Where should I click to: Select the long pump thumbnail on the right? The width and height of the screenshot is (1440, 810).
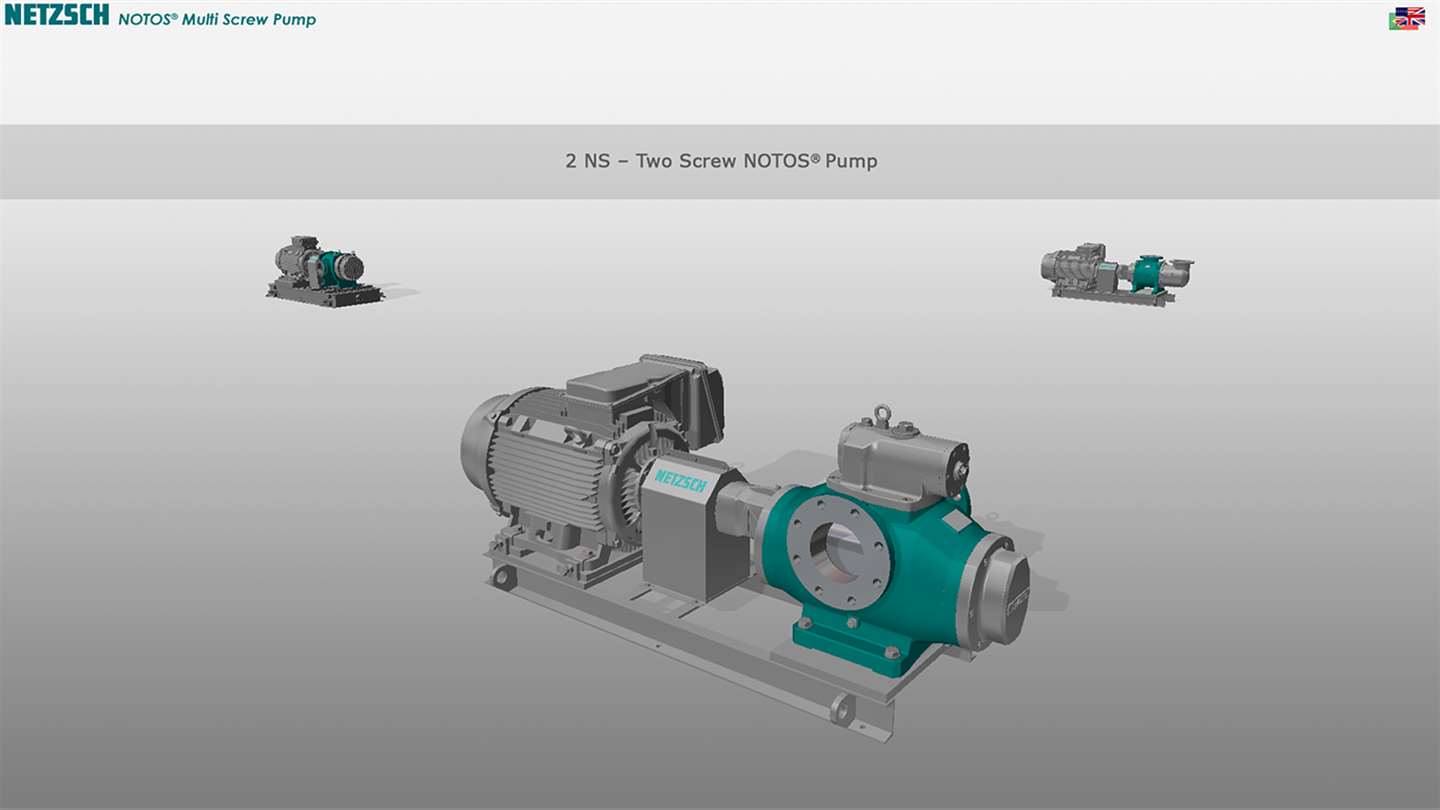(x=1117, y=274)
